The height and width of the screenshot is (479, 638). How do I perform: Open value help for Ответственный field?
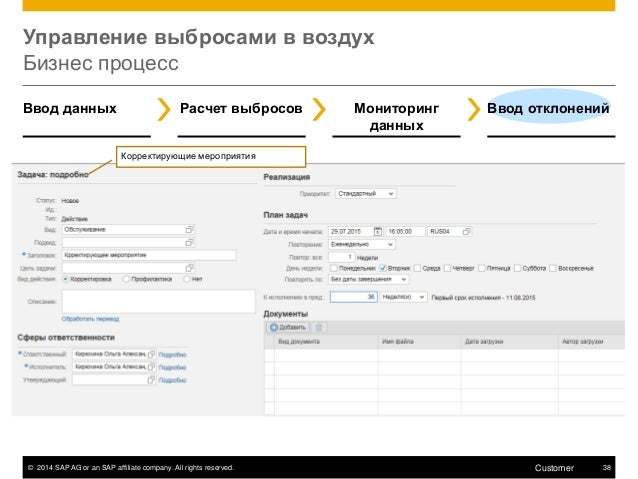coord(152,353)
